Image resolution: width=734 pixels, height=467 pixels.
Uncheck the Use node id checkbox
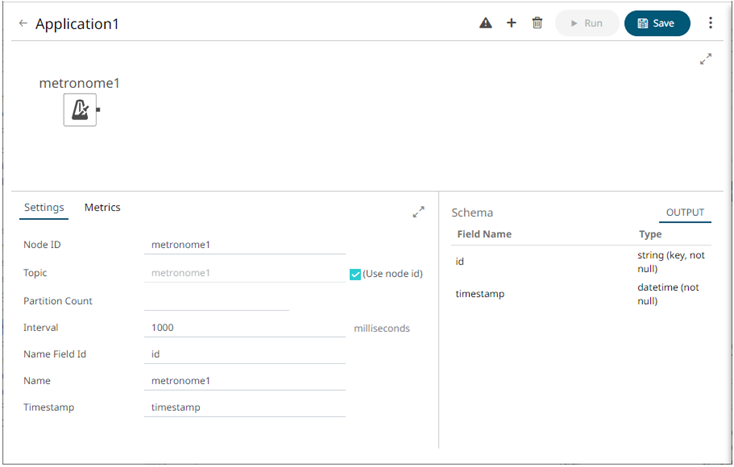coord(355,274)
